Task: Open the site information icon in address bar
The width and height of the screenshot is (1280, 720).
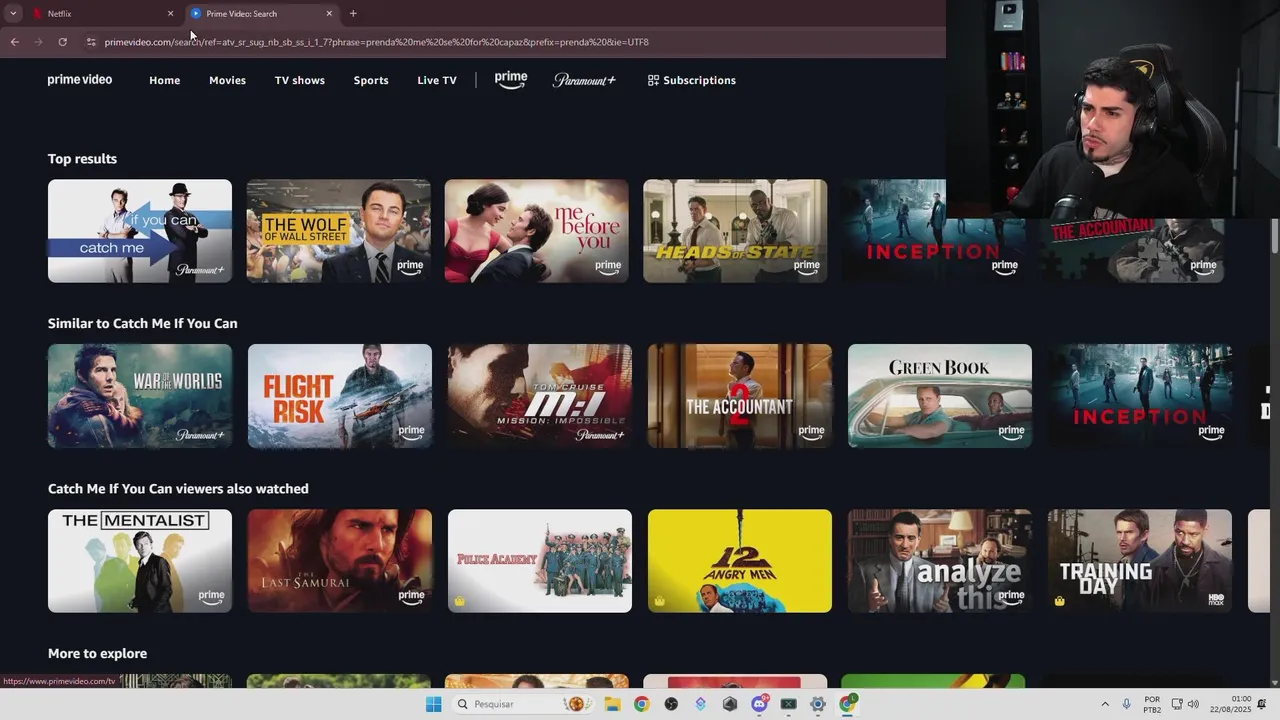Action: tap(91, 42)
